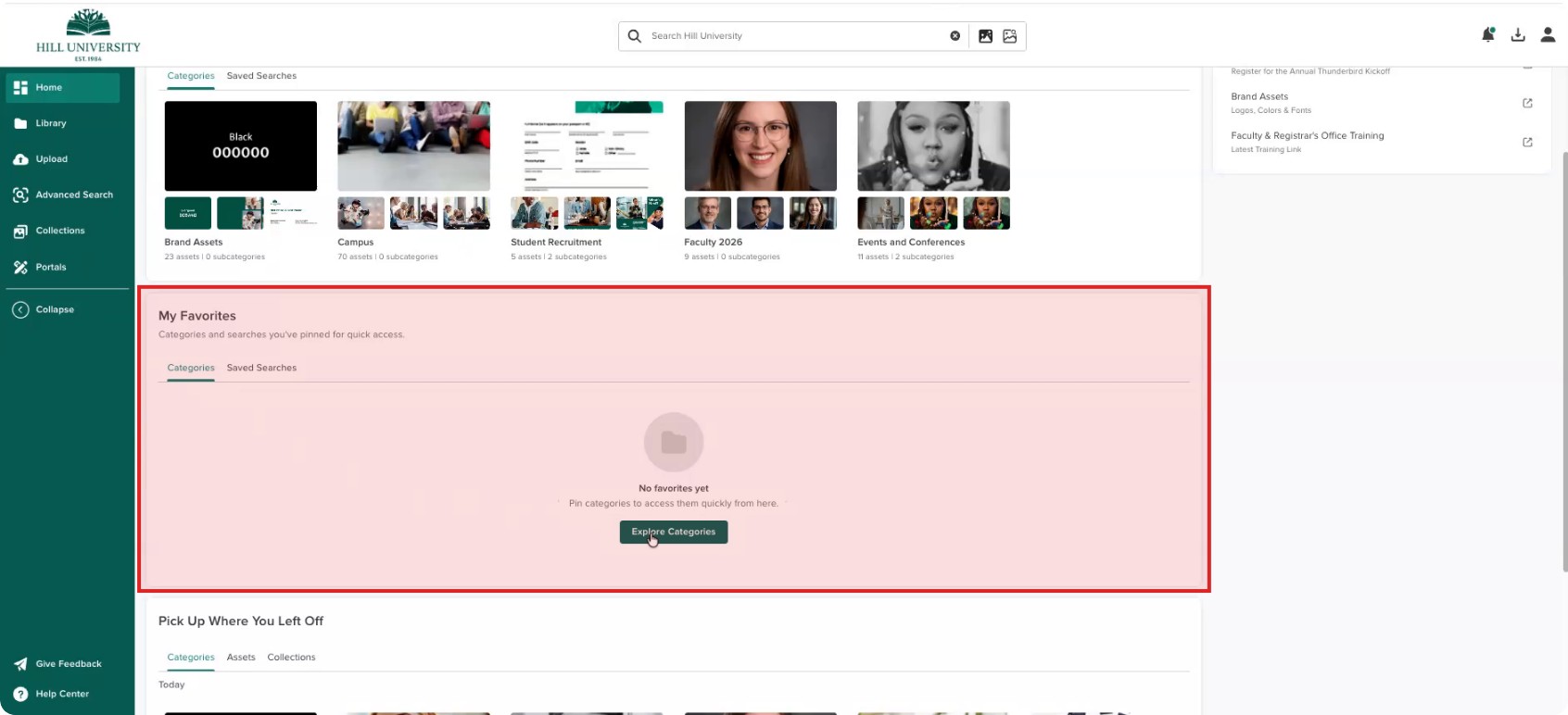Click the Black 000000 color swatch thumbnail
The height and width of the screenshot is (715, 1568).
[241, 146]
